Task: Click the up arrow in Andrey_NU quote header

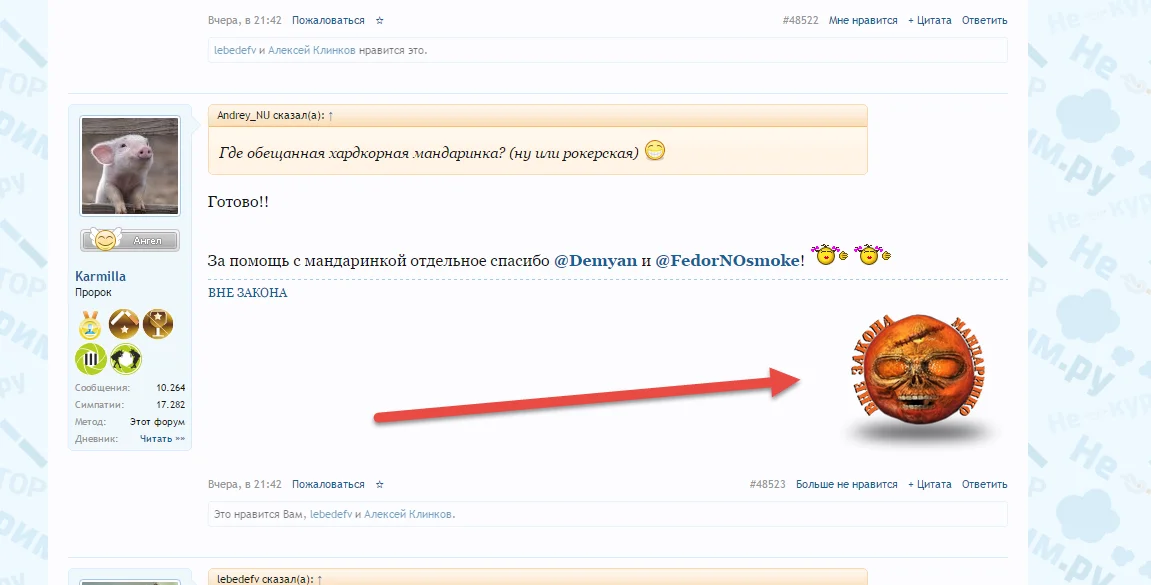Action: click(330, 115)
